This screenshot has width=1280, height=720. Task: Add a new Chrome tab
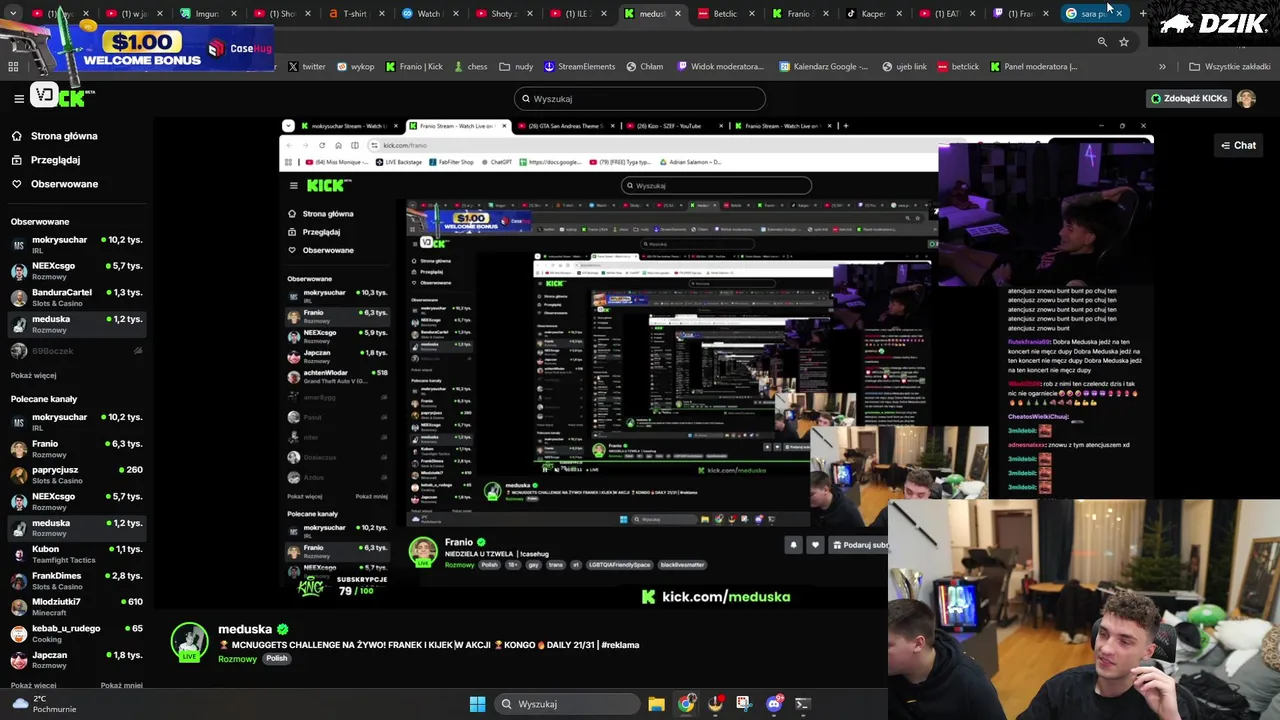coord(1143,13)
